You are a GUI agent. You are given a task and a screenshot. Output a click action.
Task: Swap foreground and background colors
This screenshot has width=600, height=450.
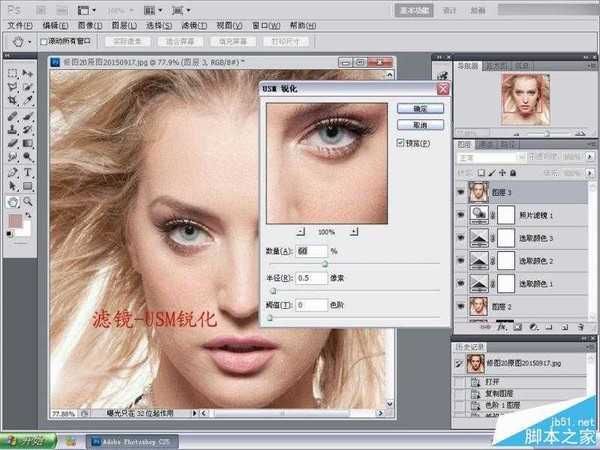[x=28, y=216]
